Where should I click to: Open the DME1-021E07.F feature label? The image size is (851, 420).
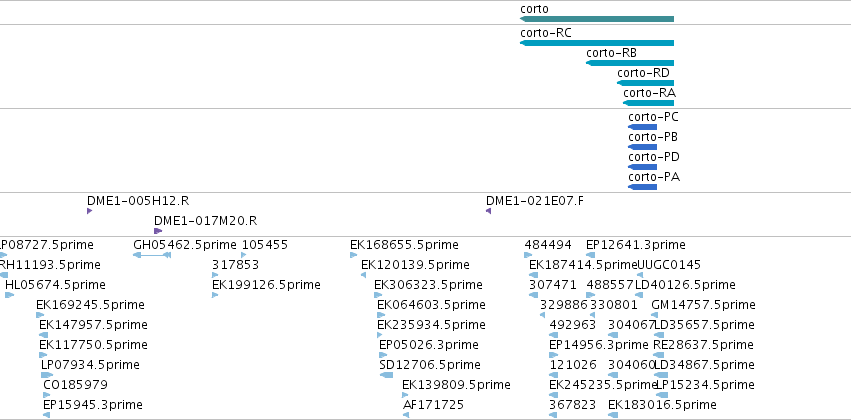pyautogui.click(x=535, y=201)
